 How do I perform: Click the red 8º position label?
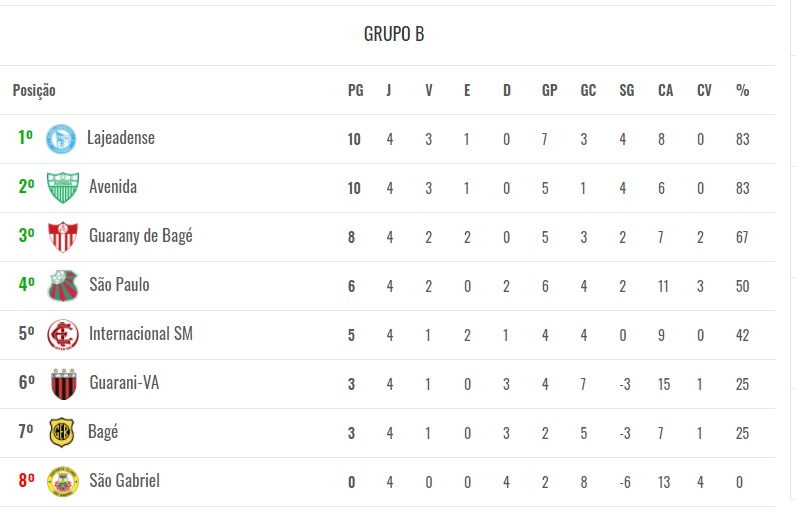(x=26, y=481)
